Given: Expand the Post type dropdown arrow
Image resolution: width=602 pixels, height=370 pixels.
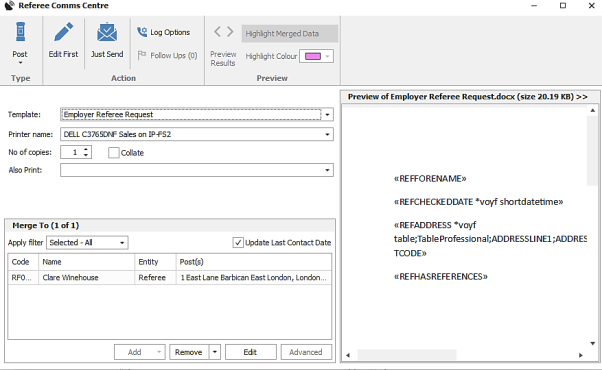Looking at the screenshot, I should pos(20,63).
